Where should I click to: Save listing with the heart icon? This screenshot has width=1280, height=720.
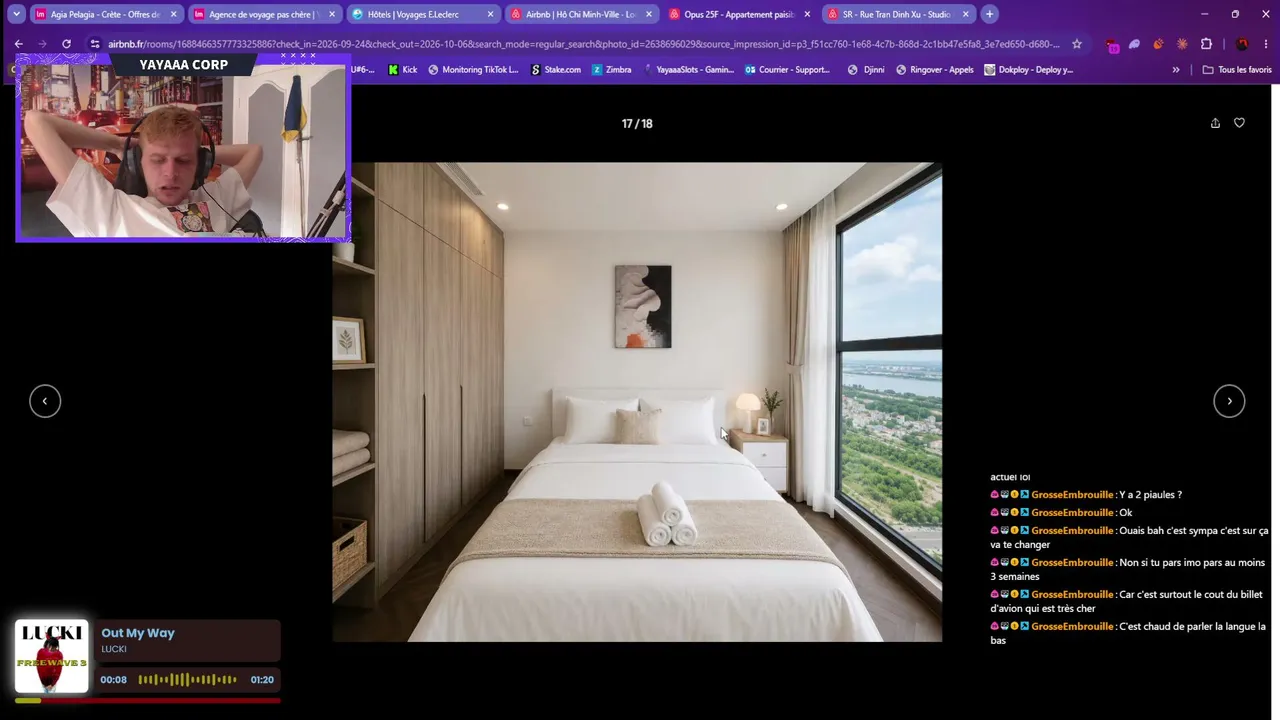[x=1239, y=123]
